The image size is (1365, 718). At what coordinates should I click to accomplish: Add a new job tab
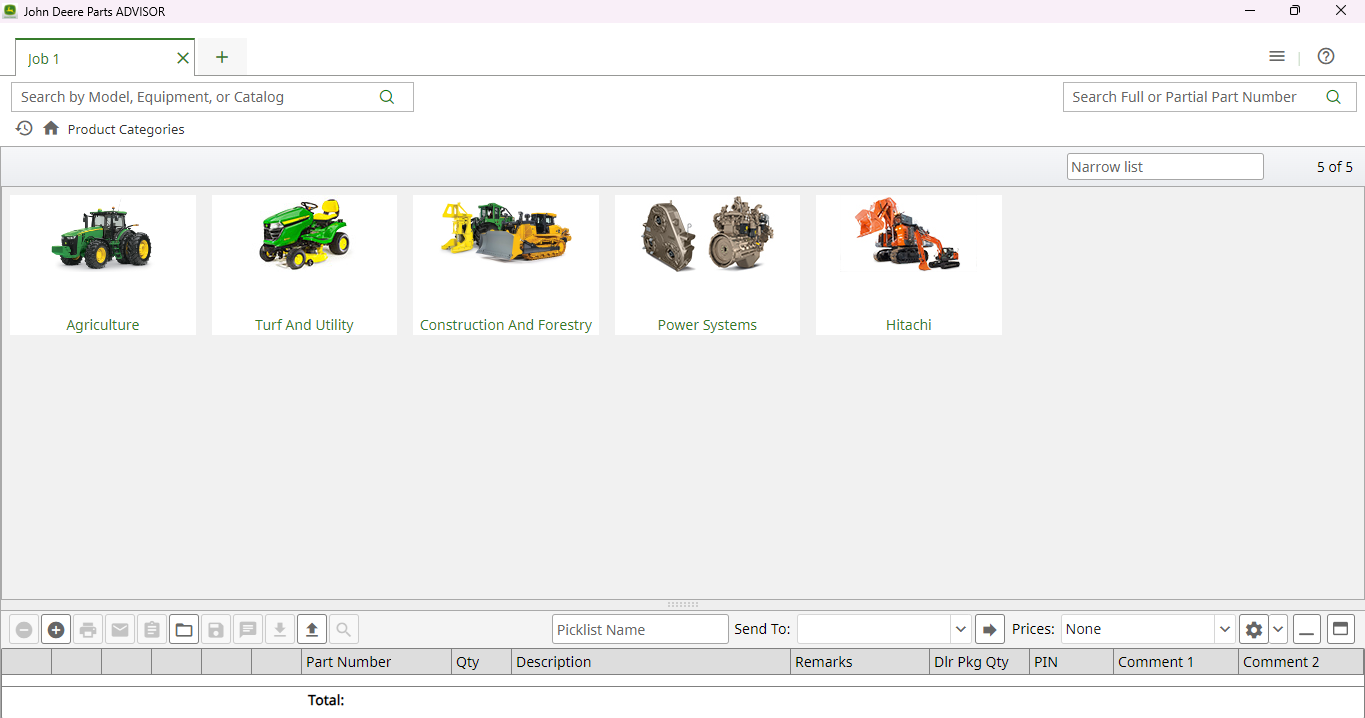pyautogui.click(x=222, y=57)
